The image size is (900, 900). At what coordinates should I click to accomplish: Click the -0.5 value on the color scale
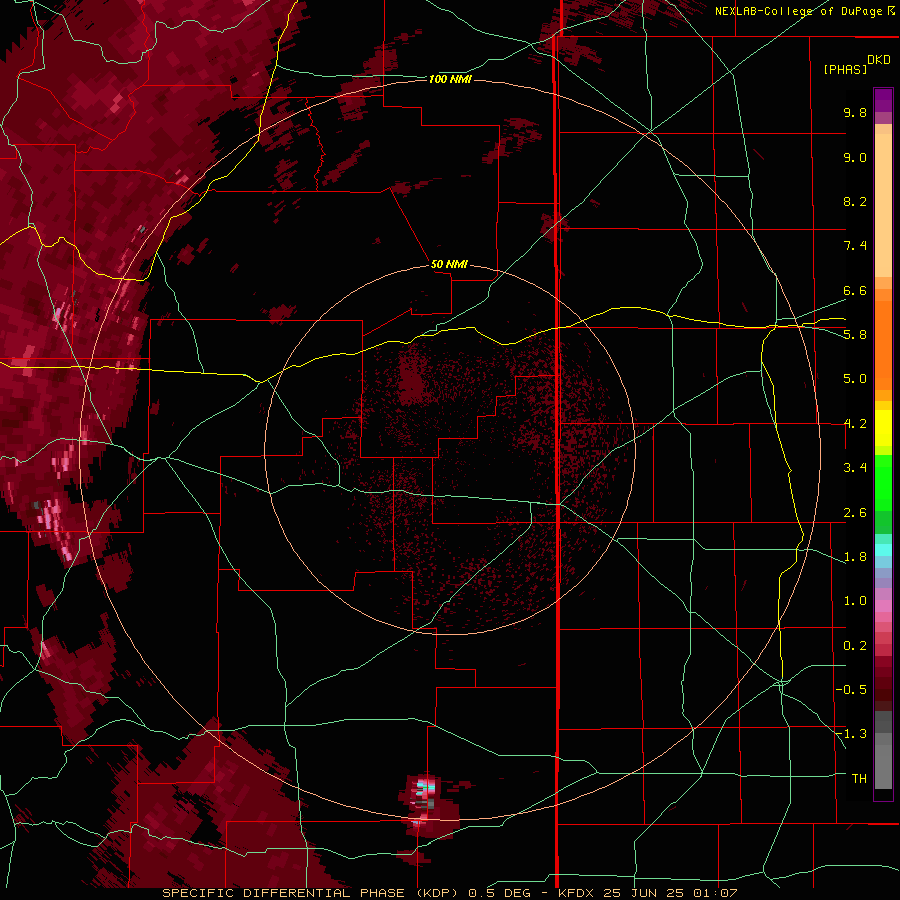point(851,690)
